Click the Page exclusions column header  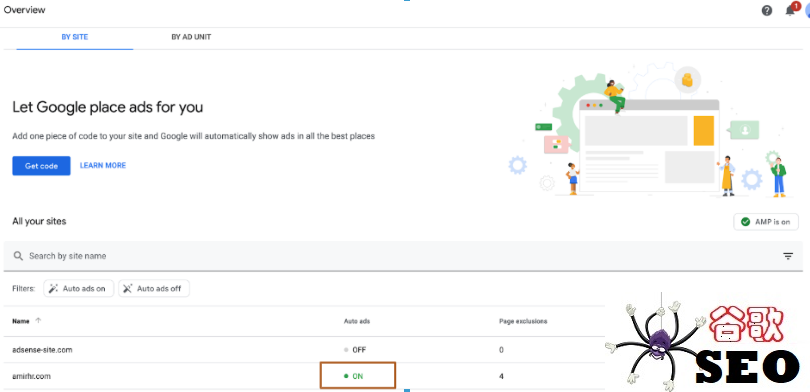tap(523, 321)
